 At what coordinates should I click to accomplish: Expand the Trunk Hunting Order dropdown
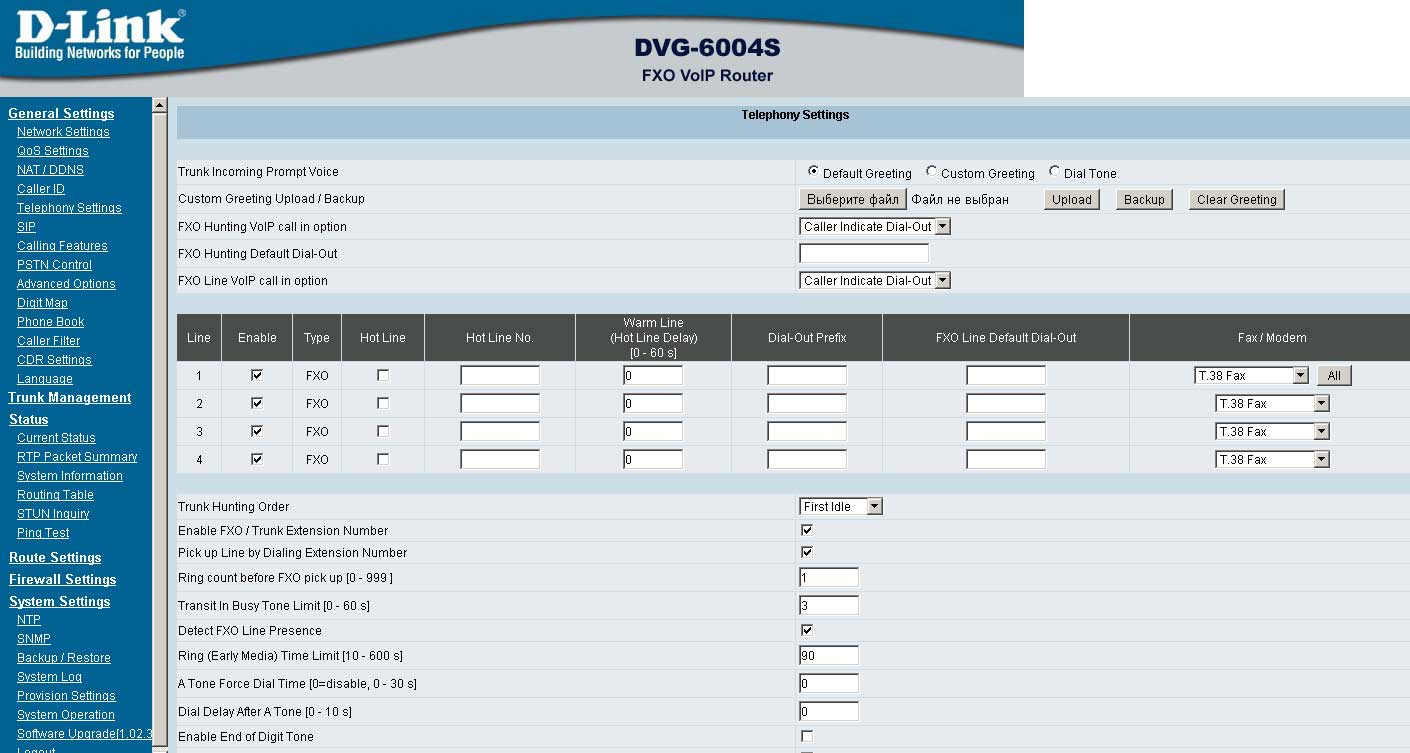pyautogui.click(x=840, y=507)
